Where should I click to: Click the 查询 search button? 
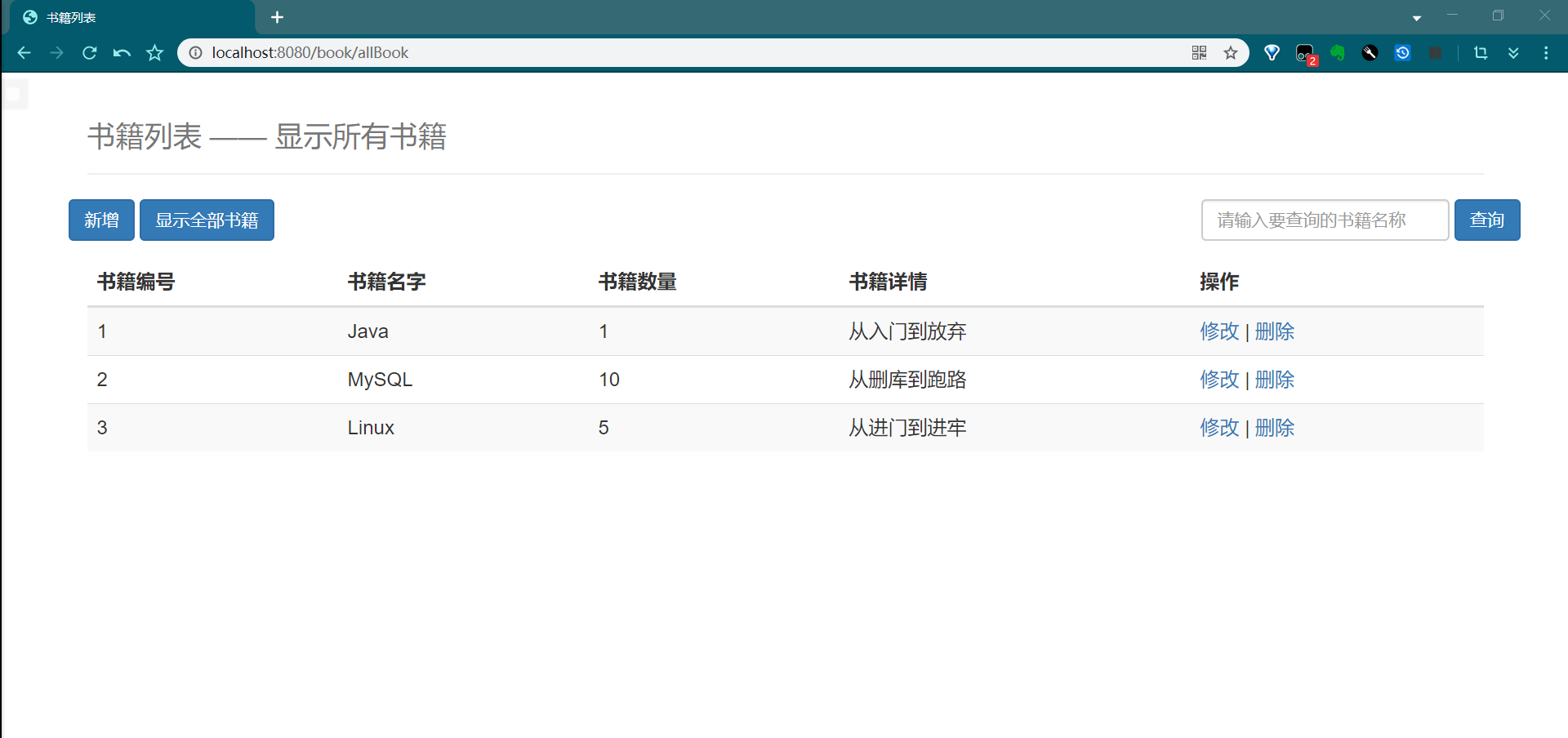1487,220
